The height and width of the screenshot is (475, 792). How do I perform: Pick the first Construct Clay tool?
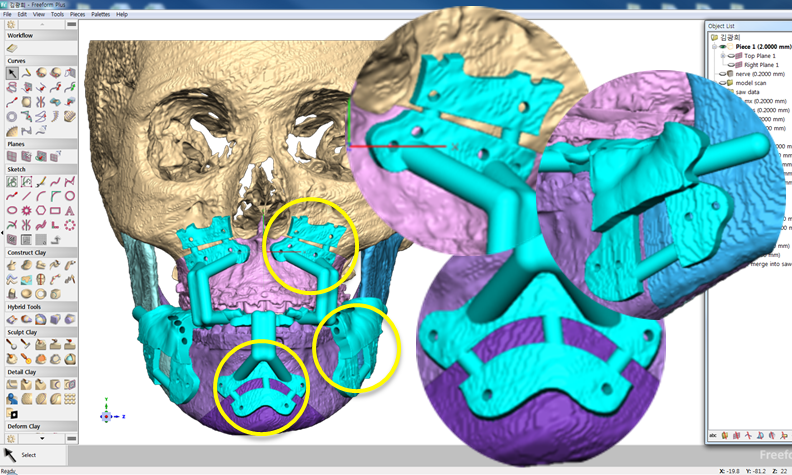pyautogui.click(x=12, y=265)
